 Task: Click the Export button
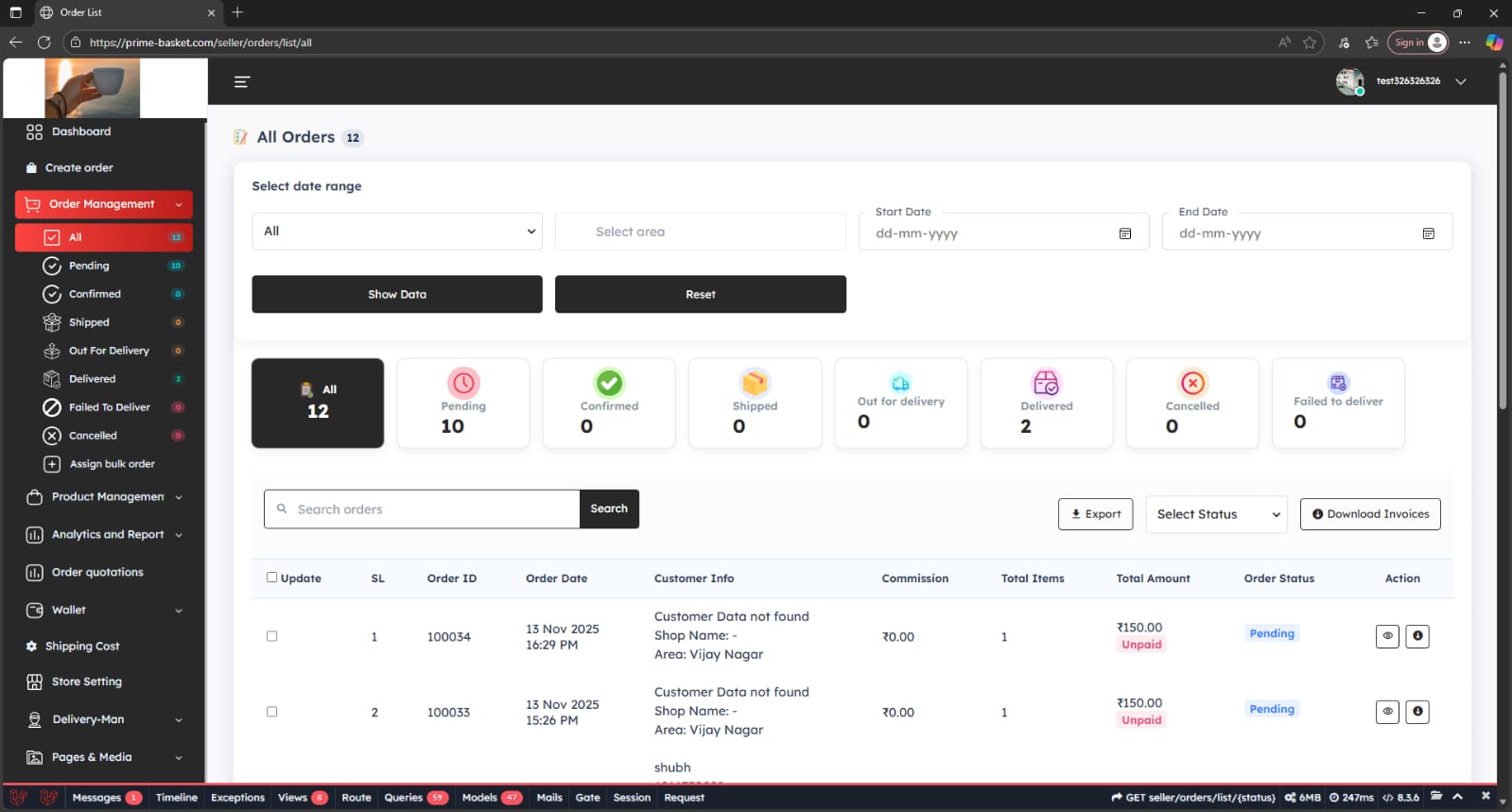(1095, 514)
